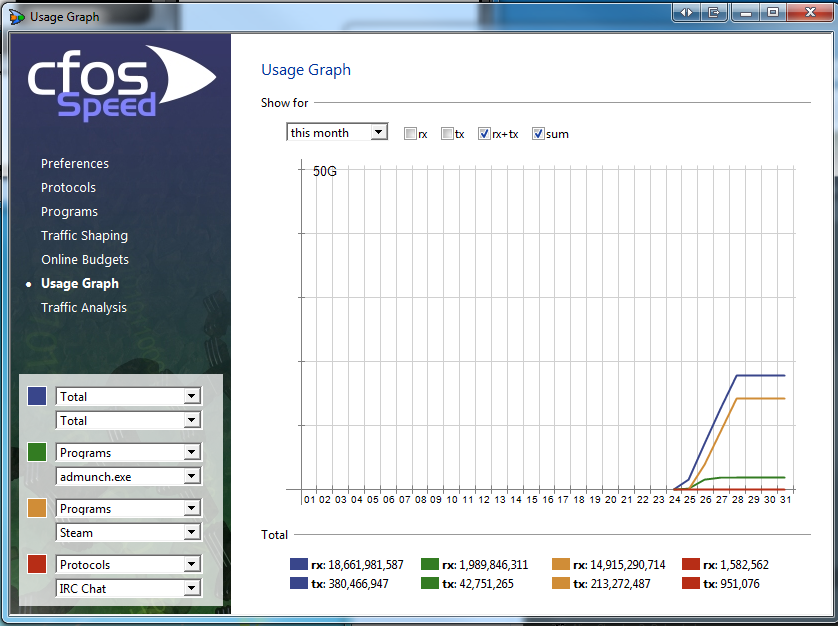
Task: Uncheck the rx+tx checkbox
Action: pos(485,134)
